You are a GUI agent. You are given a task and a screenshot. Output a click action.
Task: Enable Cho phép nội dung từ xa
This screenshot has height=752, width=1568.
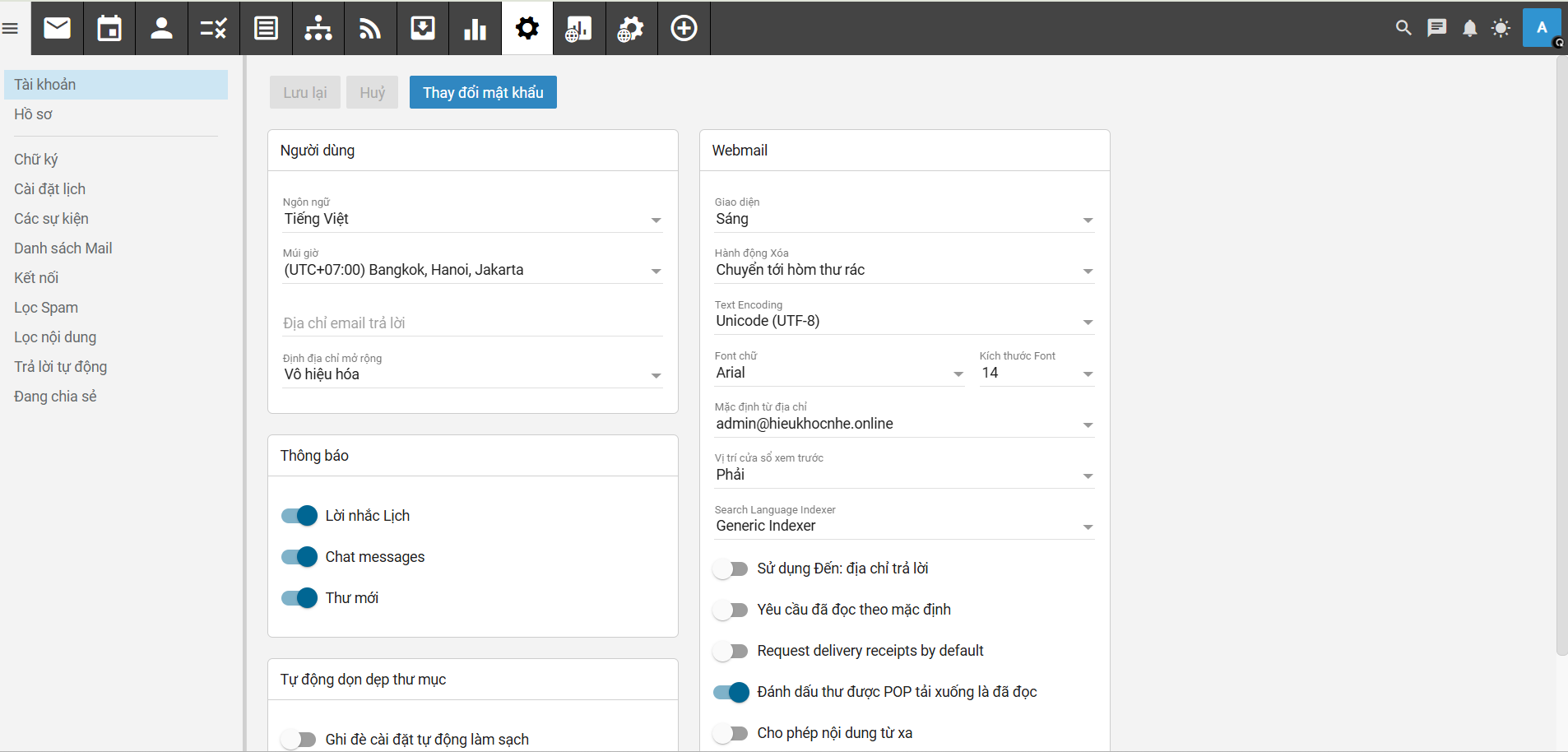(731, 733)
